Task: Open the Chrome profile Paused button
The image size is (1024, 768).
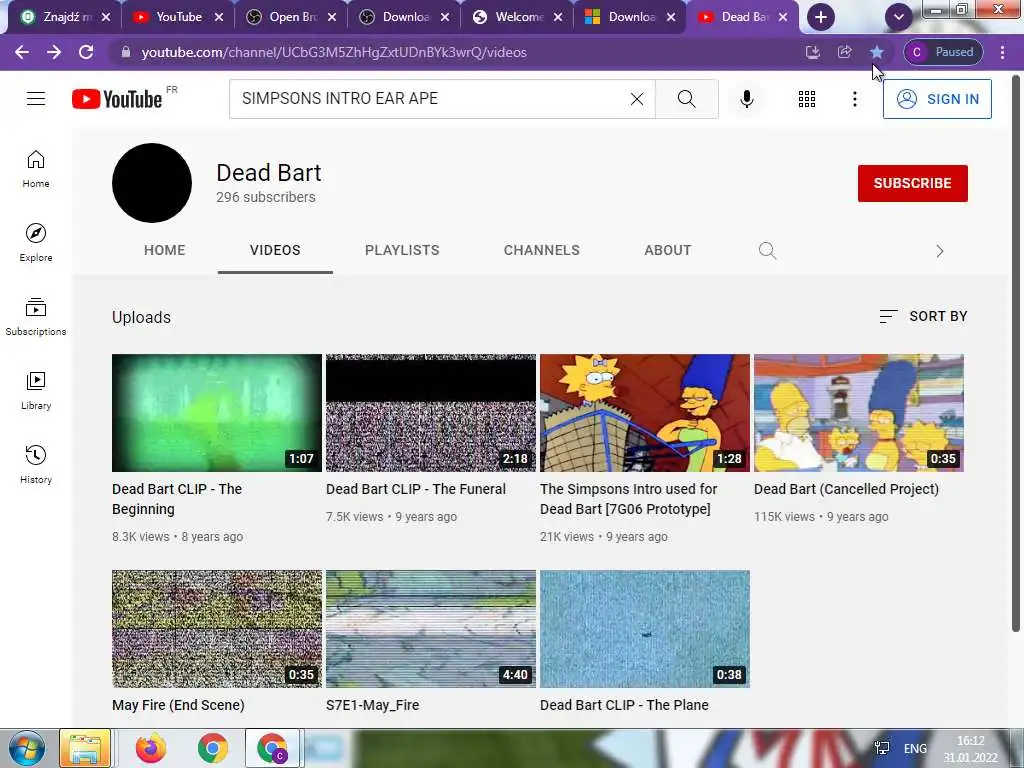Action: coord(943,52)
